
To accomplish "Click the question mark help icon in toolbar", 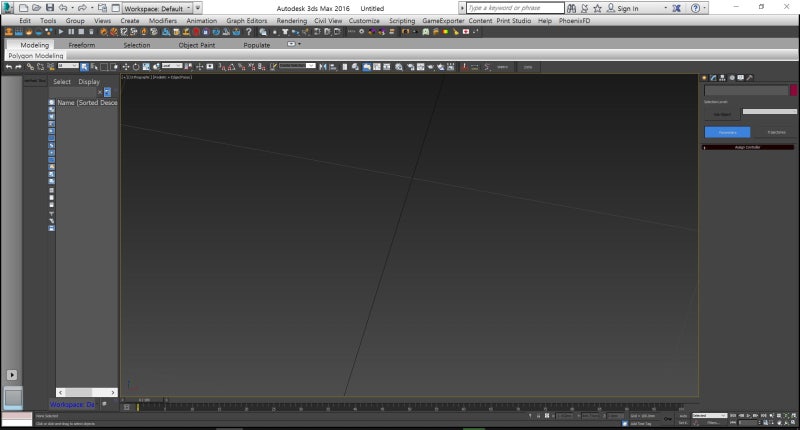I will point(248,32).
